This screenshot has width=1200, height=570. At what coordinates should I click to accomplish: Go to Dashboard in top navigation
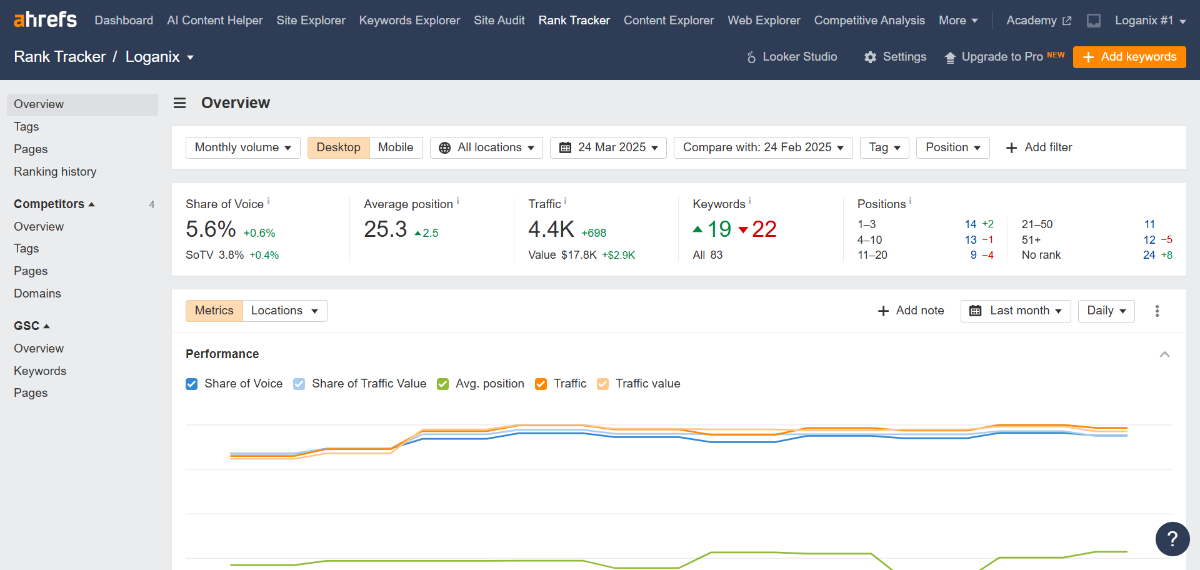[x=124, y=20]
